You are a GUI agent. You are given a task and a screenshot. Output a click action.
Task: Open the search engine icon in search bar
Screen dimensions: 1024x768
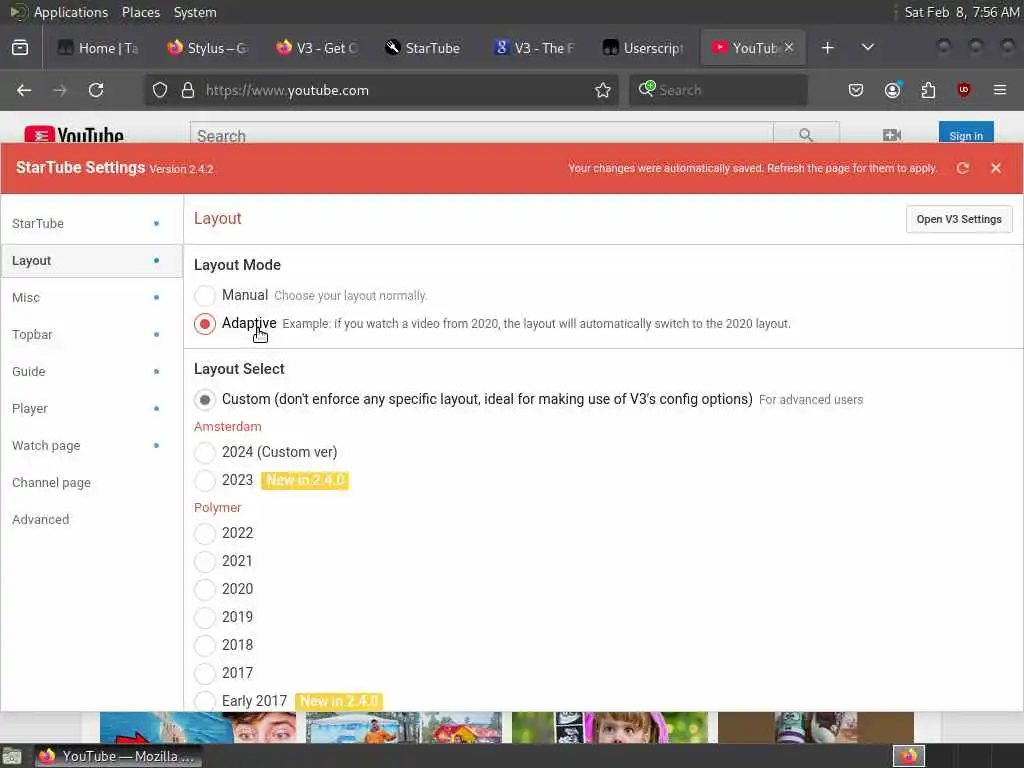tap(647, 89)
